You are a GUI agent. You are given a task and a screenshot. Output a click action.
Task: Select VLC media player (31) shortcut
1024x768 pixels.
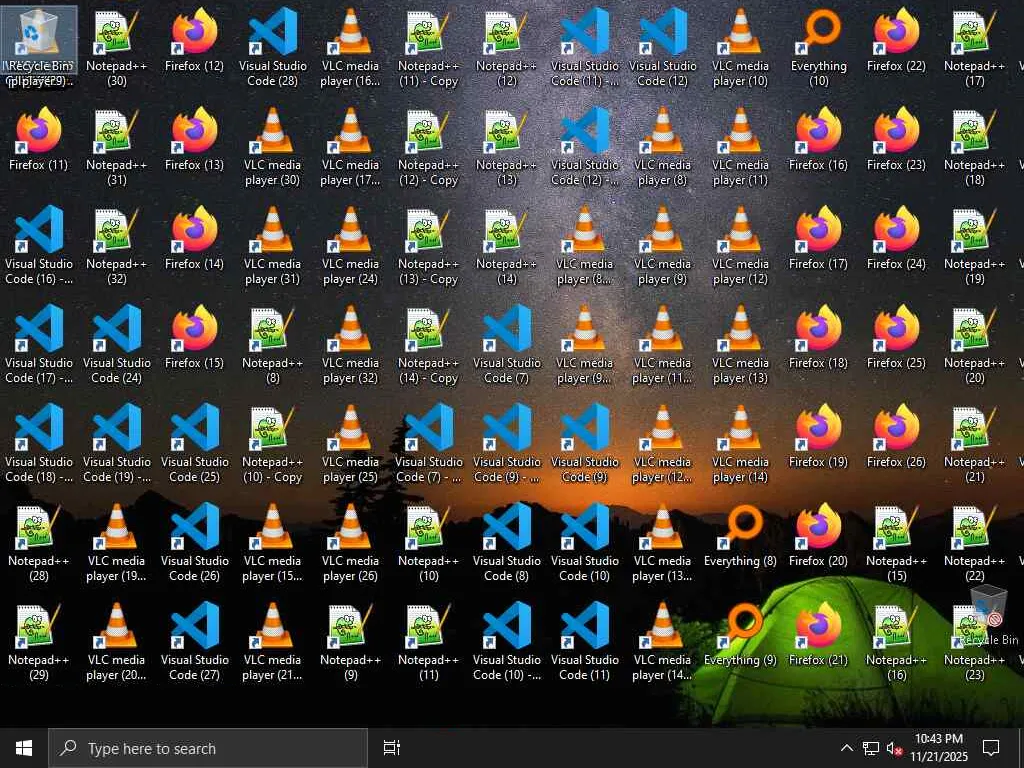coord(272,247)
